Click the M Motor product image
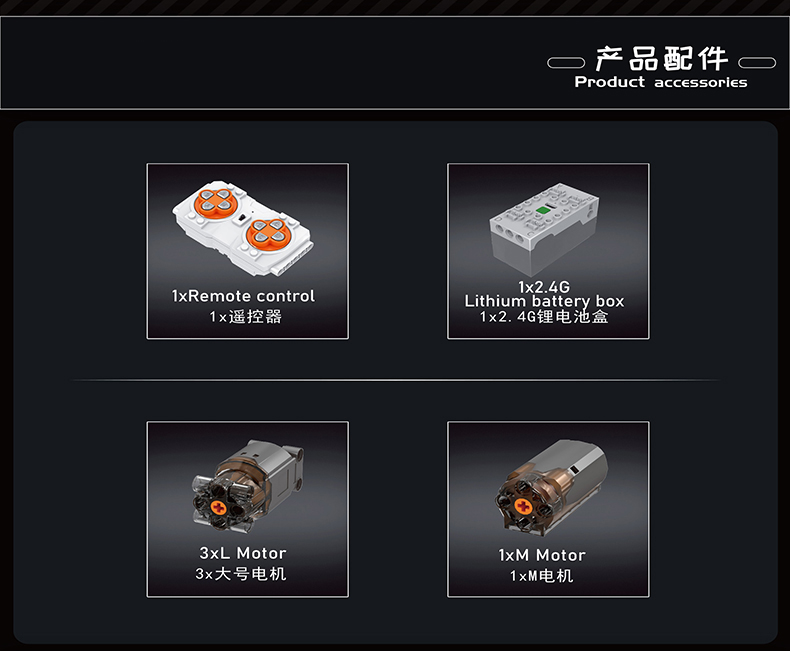This screenshot has width=790, height=651. pyautogui.click(x=551, y=488)
